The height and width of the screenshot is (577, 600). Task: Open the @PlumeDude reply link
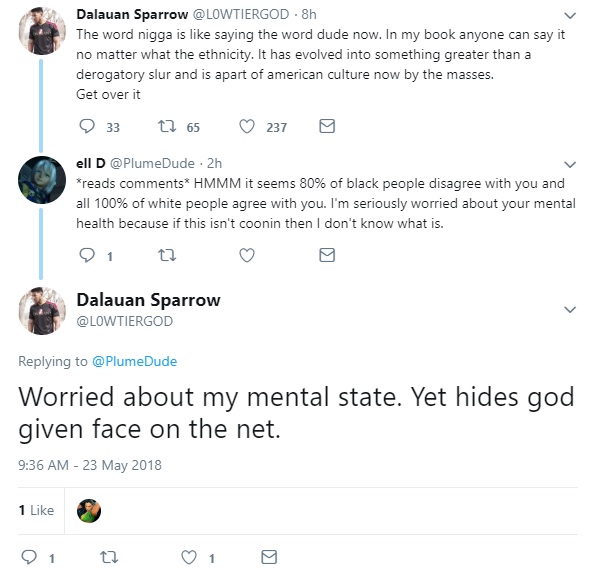pos(135,362)
